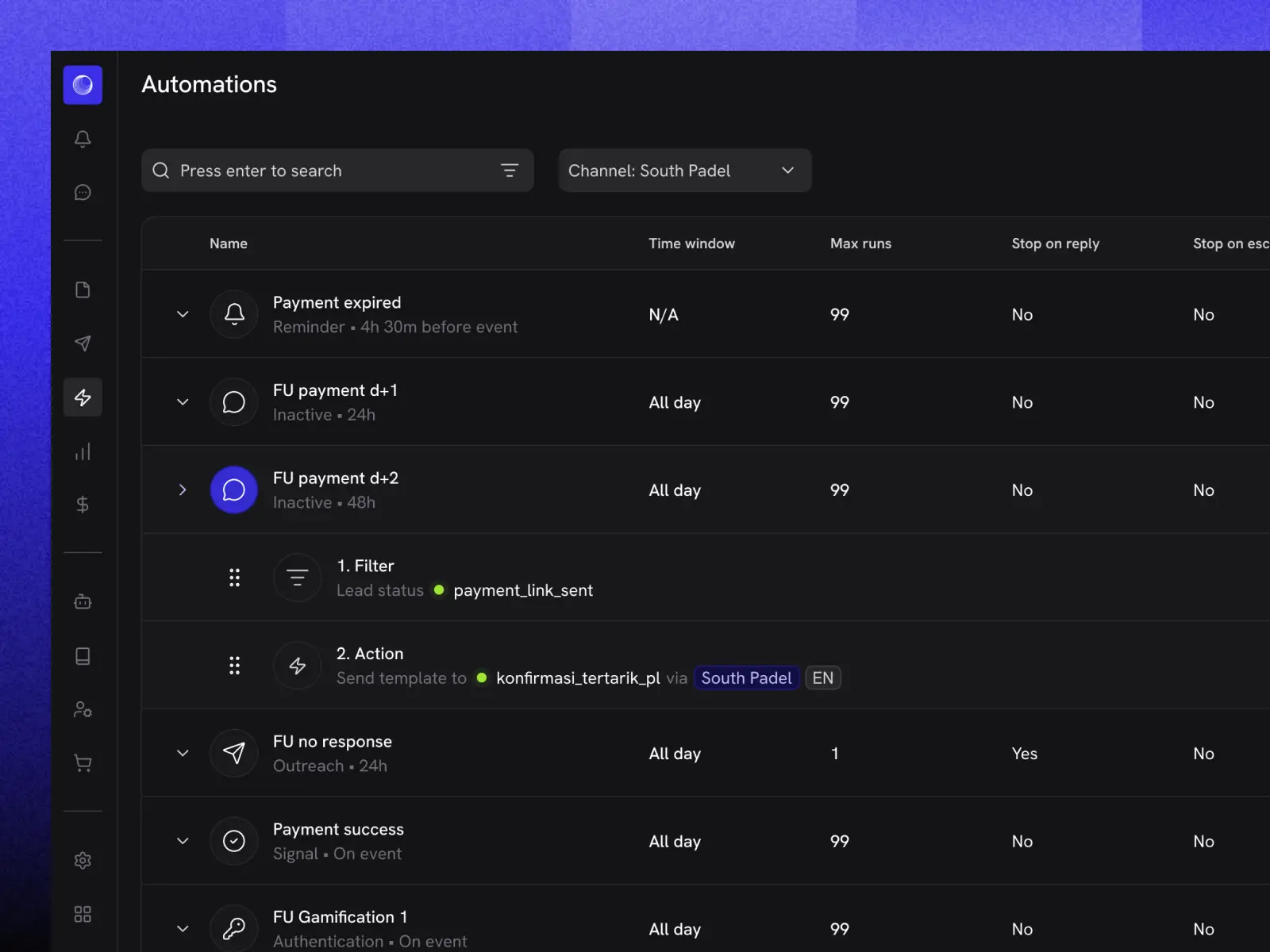Expand the FU payment d+1 row chevron

[183, 402]
